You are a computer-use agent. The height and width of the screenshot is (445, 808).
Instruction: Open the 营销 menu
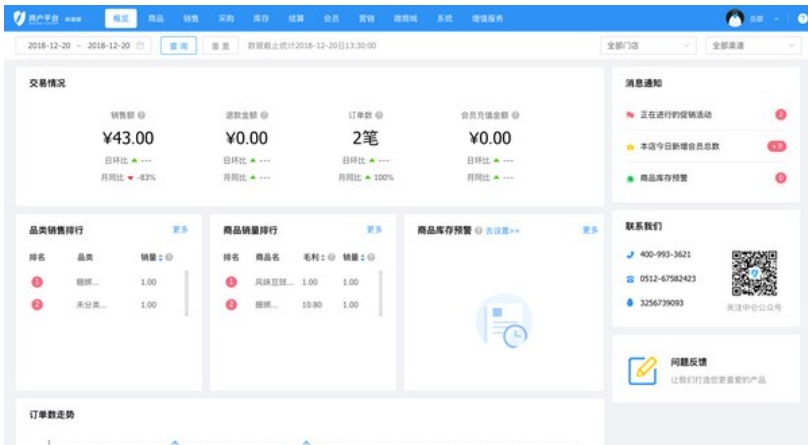[366, 18]
